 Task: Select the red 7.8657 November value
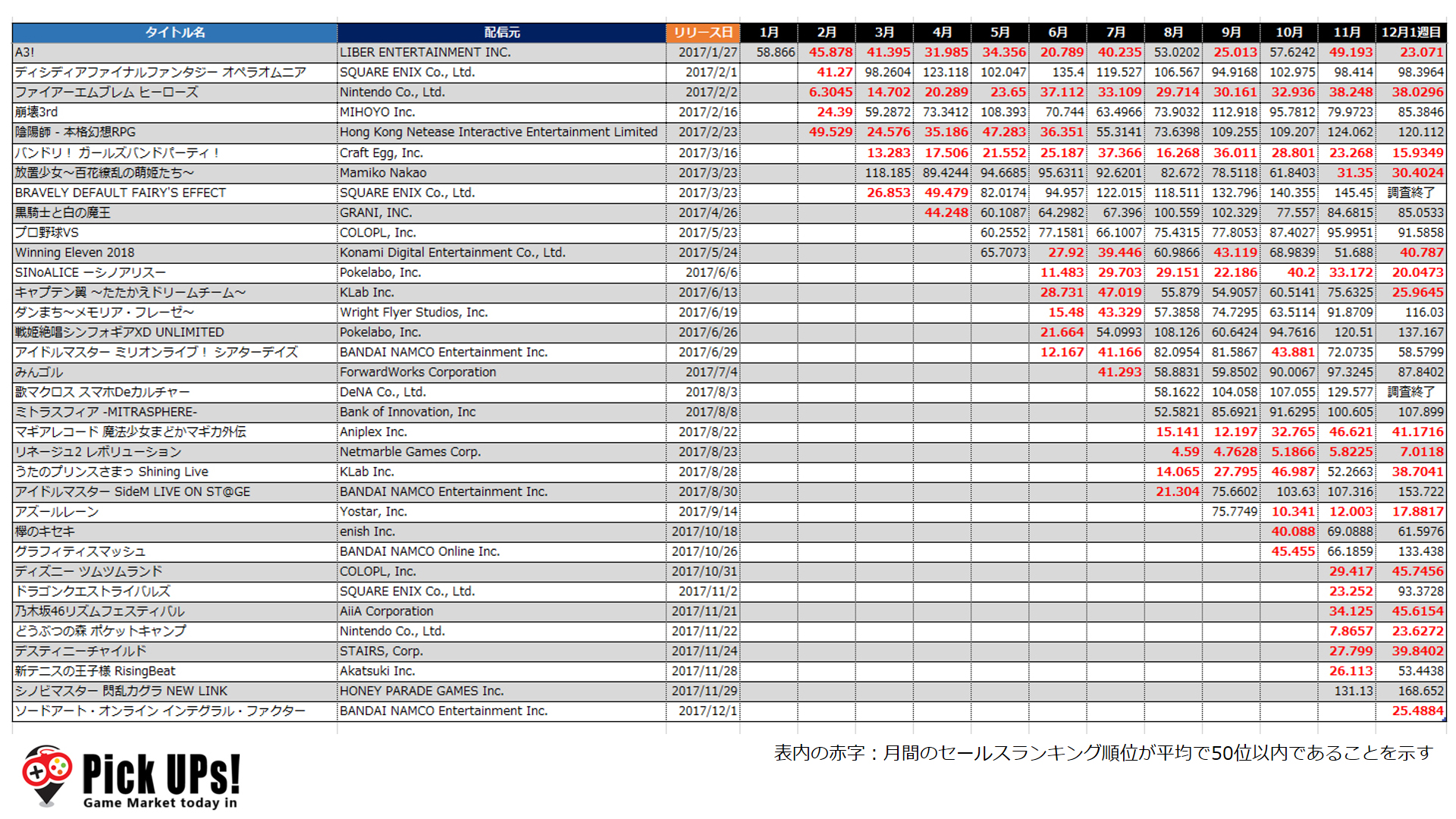[x=1347, y=631]
